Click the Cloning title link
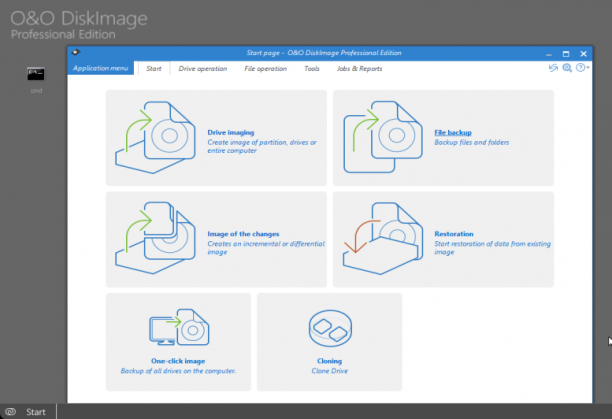The width and height of the screenshot is (612, 419). (x=329, y=361)
